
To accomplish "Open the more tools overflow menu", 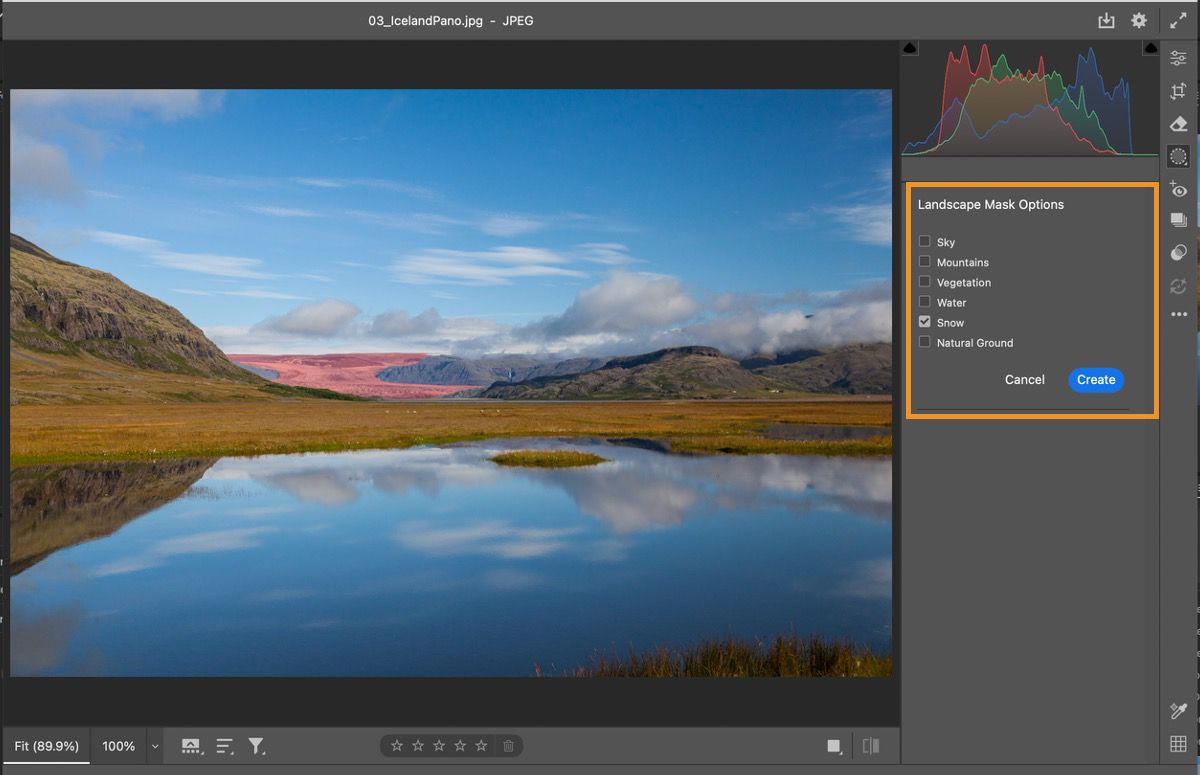I will 1177,314.
